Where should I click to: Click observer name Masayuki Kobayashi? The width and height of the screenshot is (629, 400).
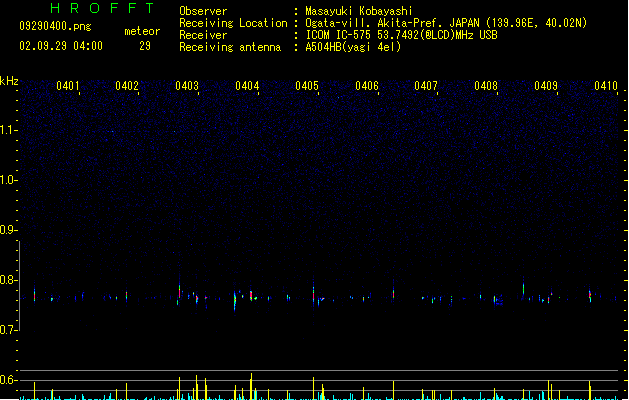point(359,11)
